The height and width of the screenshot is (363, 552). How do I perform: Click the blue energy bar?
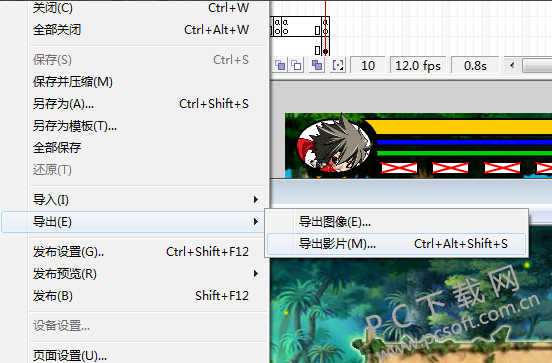click(x=464, y=142)
